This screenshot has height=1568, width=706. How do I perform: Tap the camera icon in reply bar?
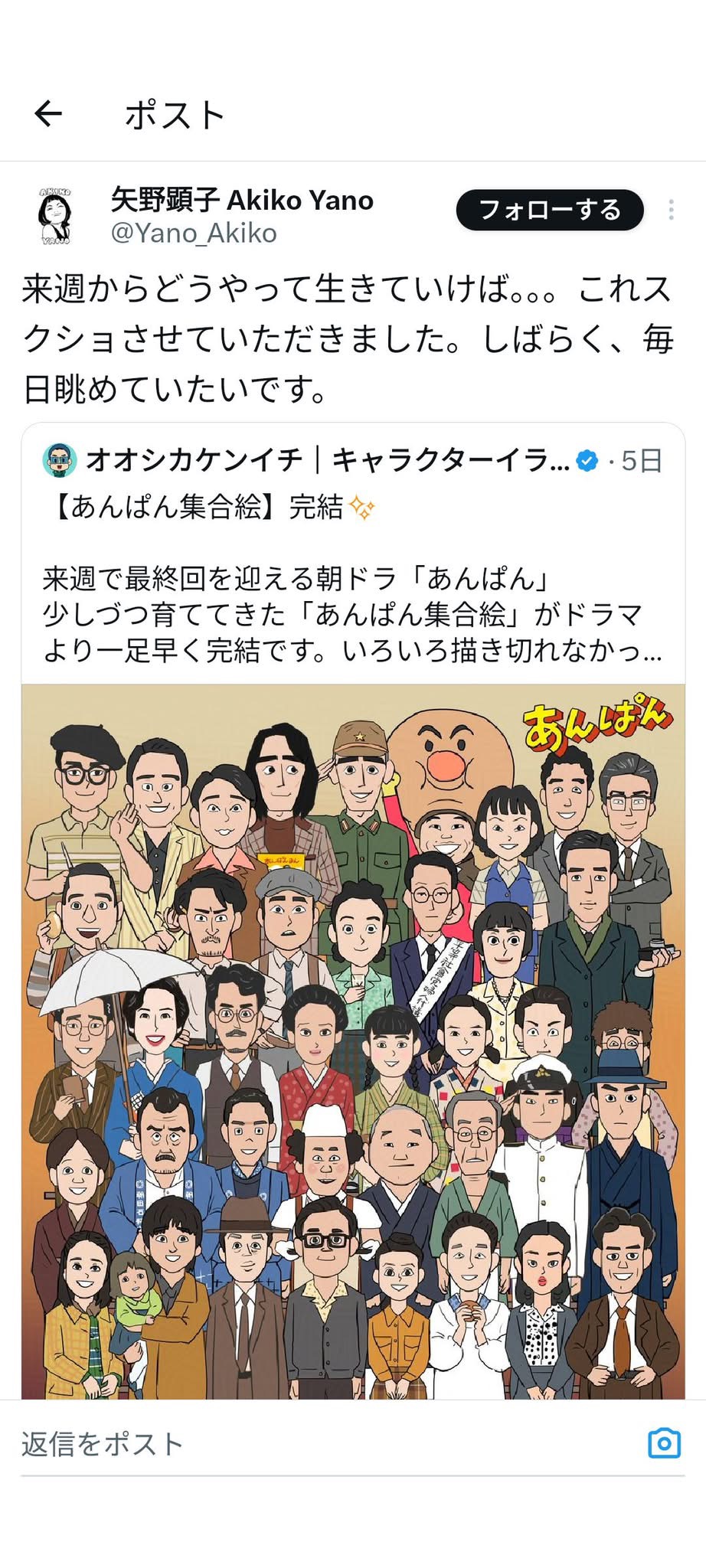point(664,1443)
